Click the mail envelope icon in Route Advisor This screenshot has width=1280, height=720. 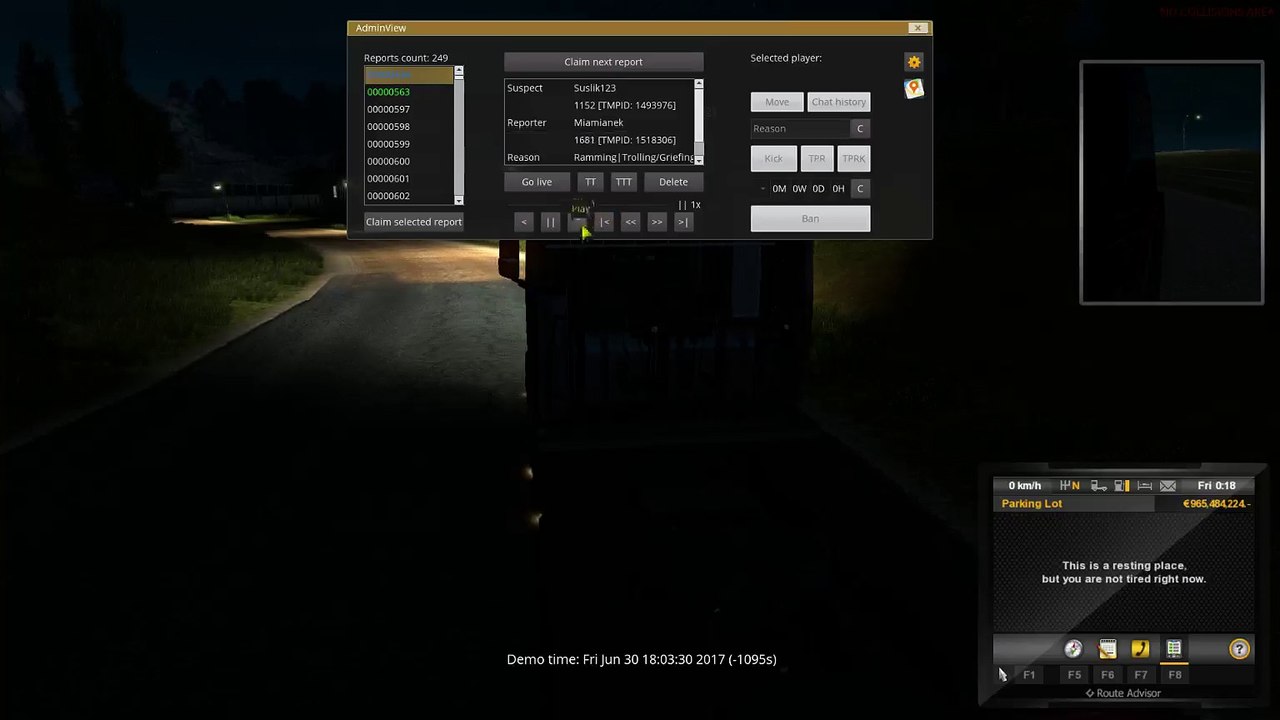click(x=1168, y=486)
